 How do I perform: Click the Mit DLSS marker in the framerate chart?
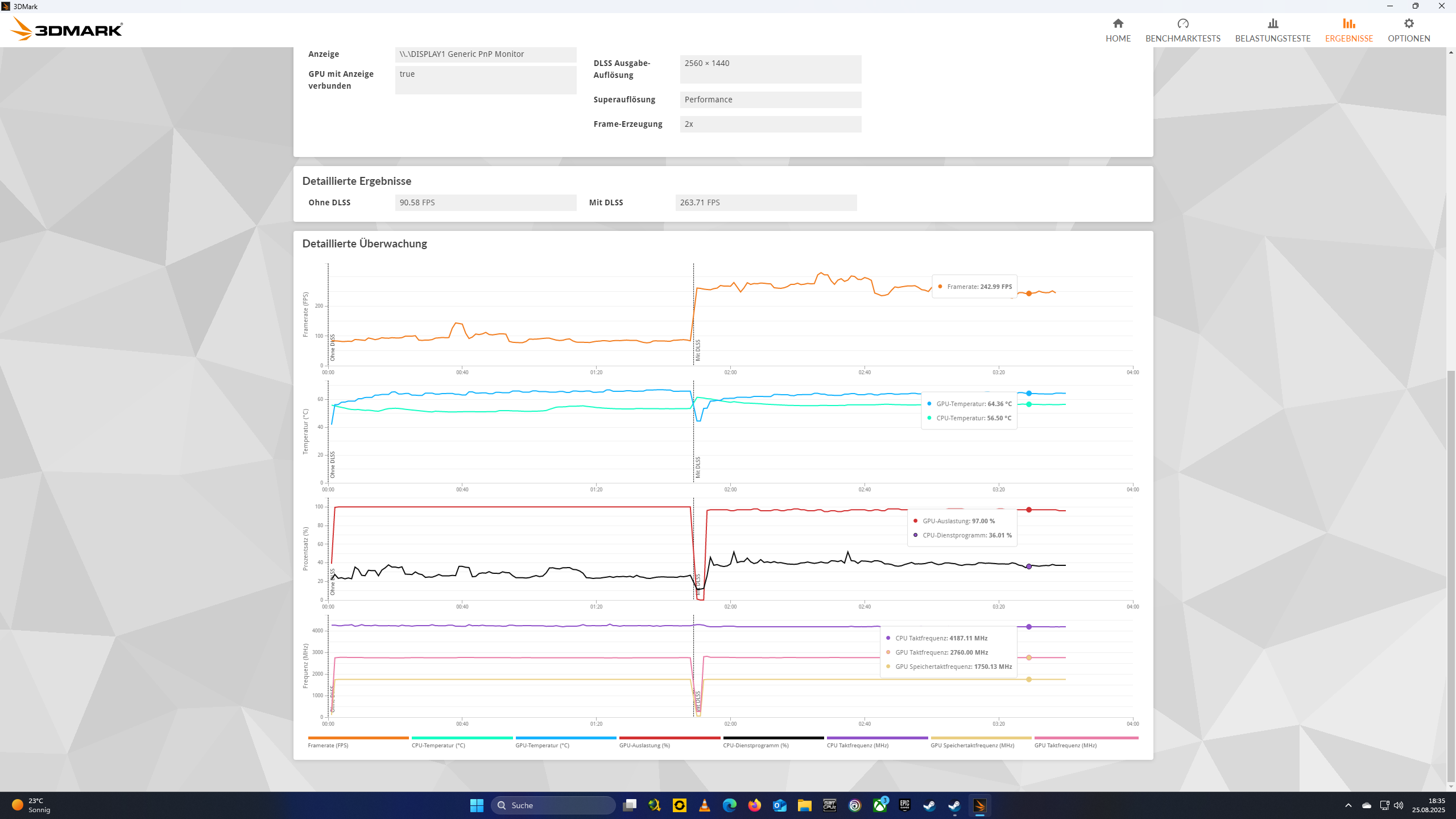coord(698,350)
